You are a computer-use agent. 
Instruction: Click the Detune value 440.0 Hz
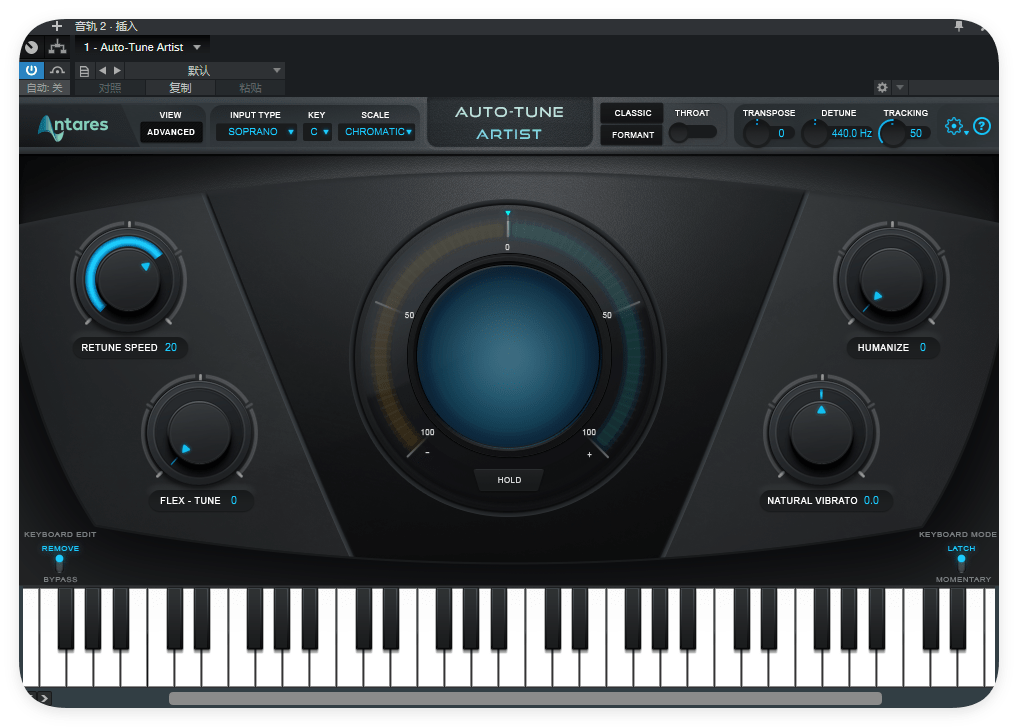851,133
